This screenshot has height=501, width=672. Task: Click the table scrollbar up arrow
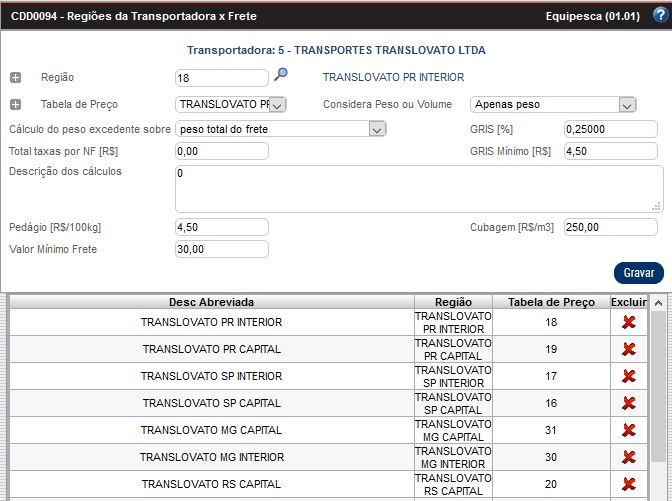658,303
